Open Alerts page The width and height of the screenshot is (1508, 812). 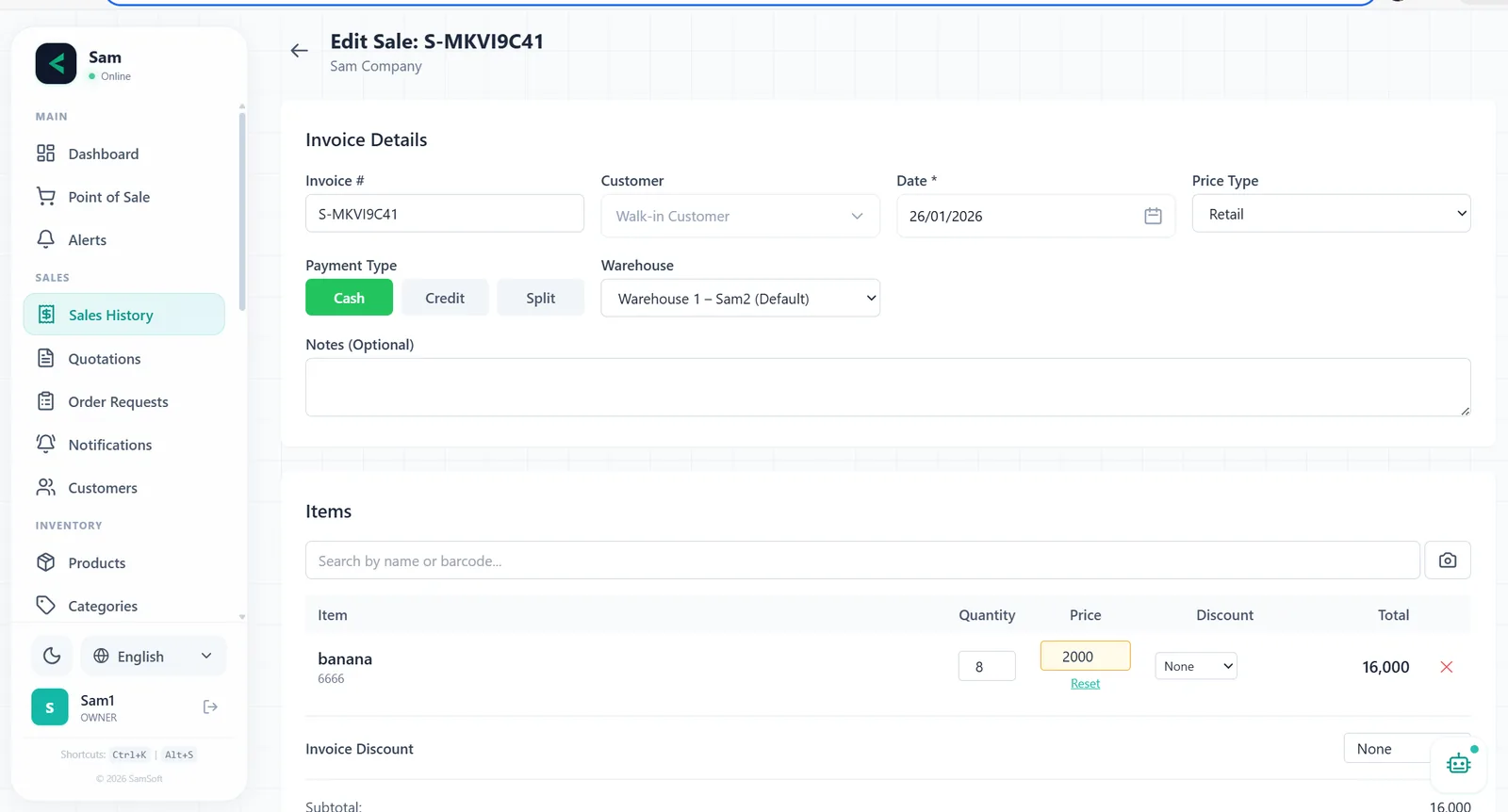tap(124, 240)
